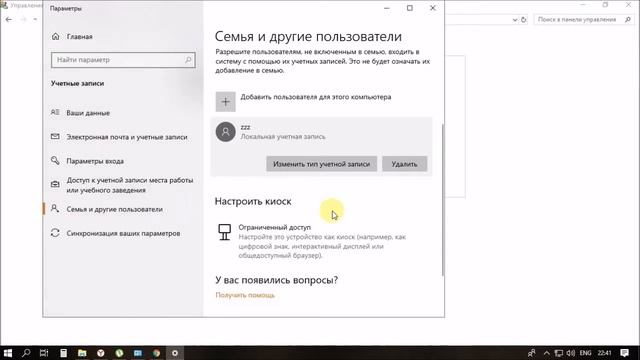
Task: Click Учетные записи sidebar heading
Action: point(78,83)
